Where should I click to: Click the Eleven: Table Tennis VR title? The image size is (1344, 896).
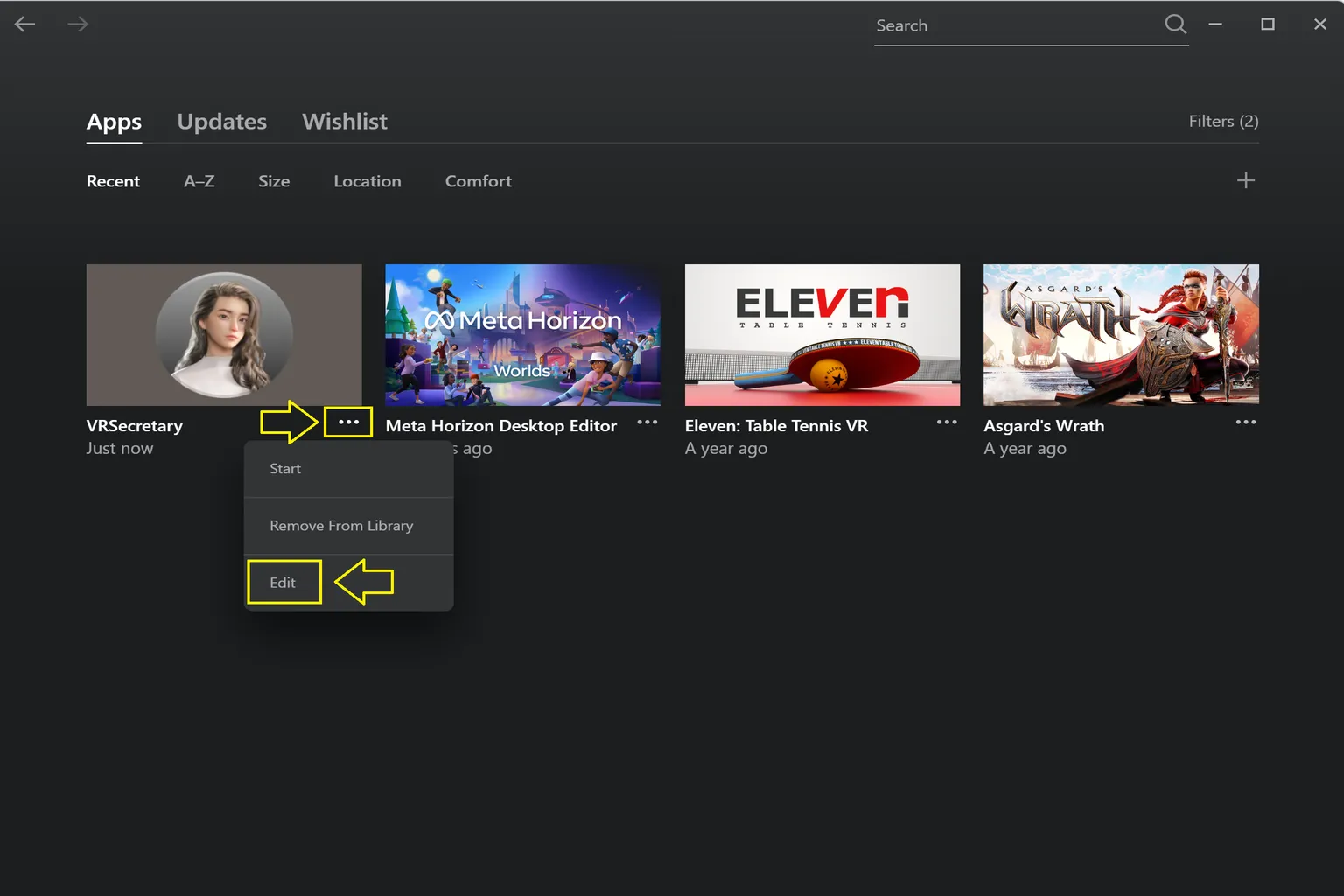[777, 426]
